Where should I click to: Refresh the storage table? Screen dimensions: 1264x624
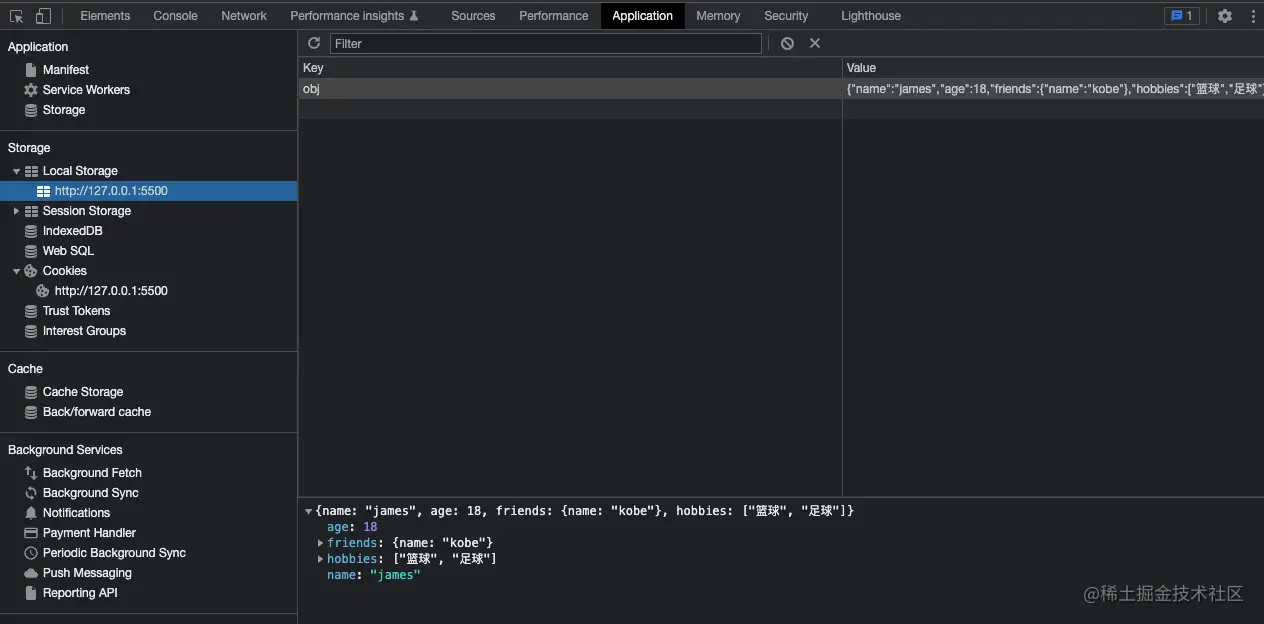click(x=314, y=43)
